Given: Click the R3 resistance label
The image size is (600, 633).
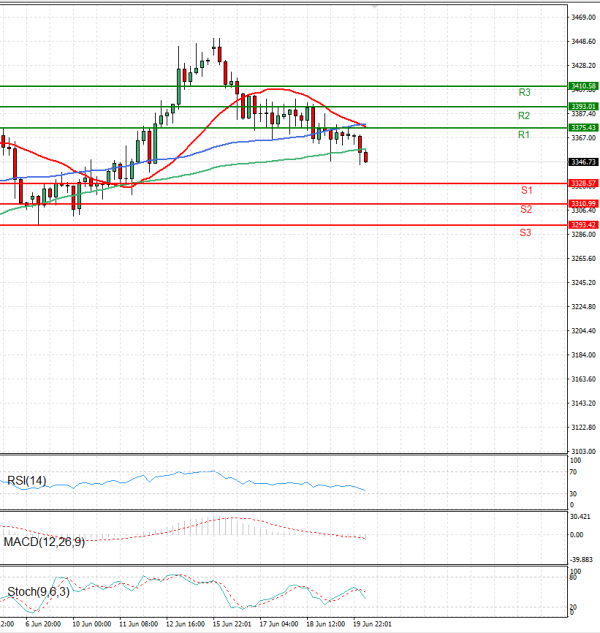Looking at the screenshot, I should 524,92.
